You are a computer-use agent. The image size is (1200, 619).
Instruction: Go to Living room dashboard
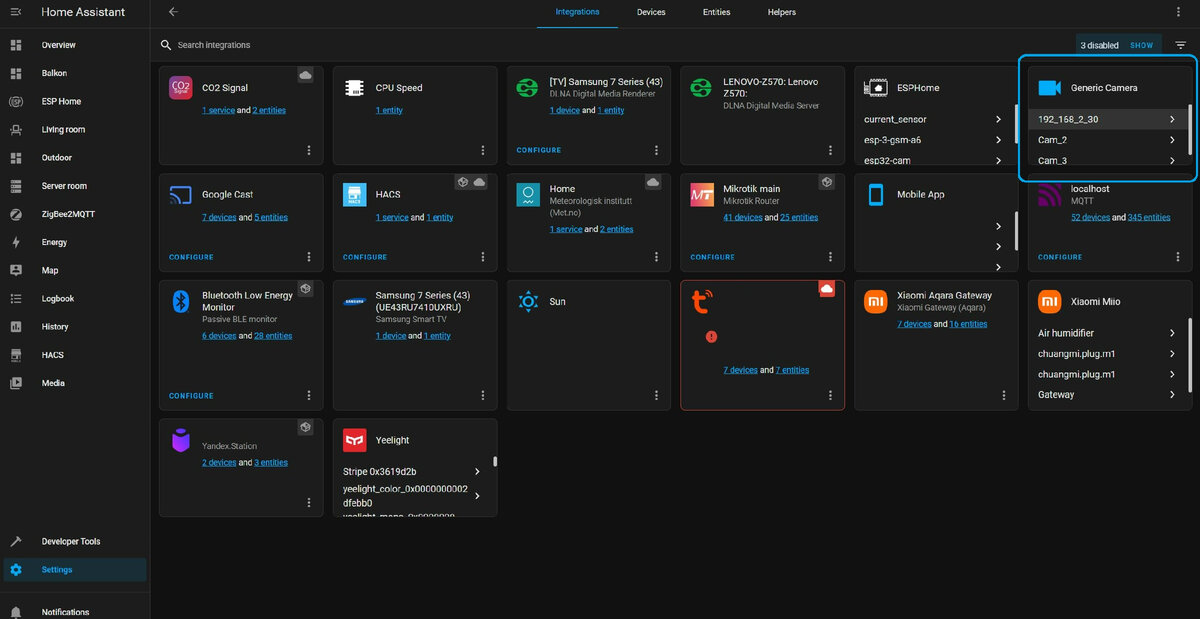(x=75, y=129)
